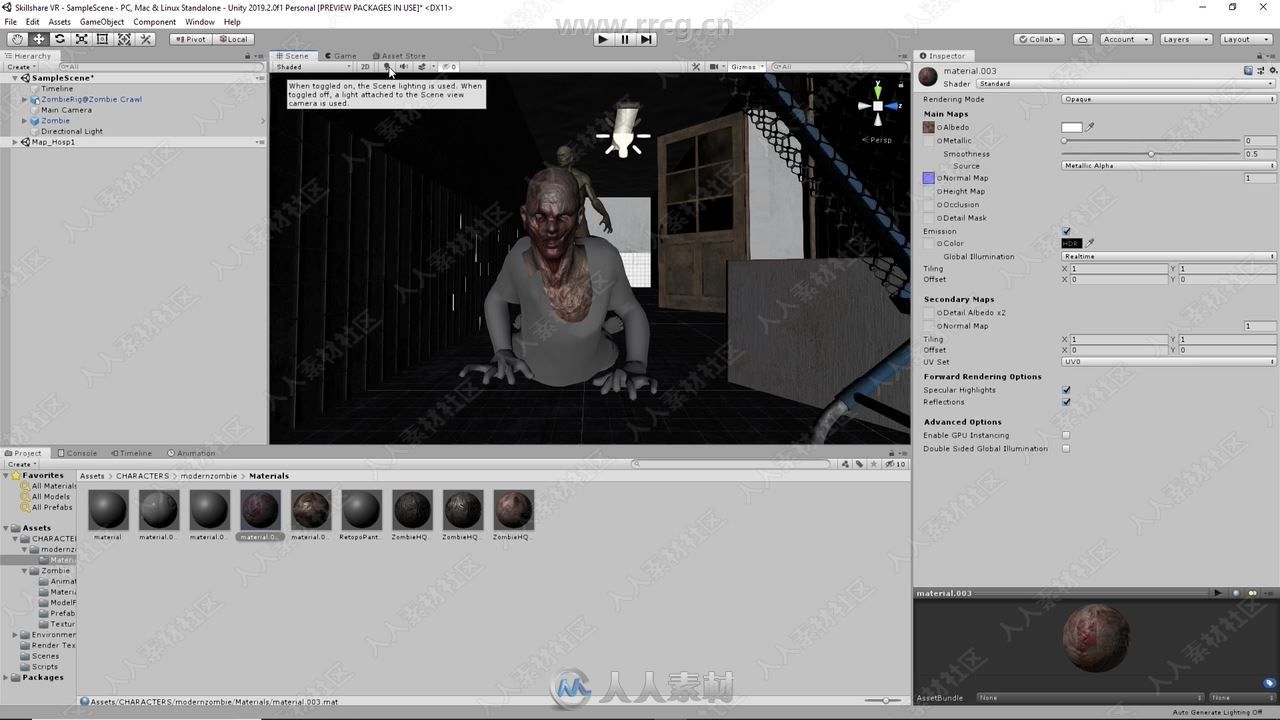This screenshot has width=1280, height=720.
Task: Open the Scene effects dropdown icon
Action: pyautogui.click(x=424, y=67)
